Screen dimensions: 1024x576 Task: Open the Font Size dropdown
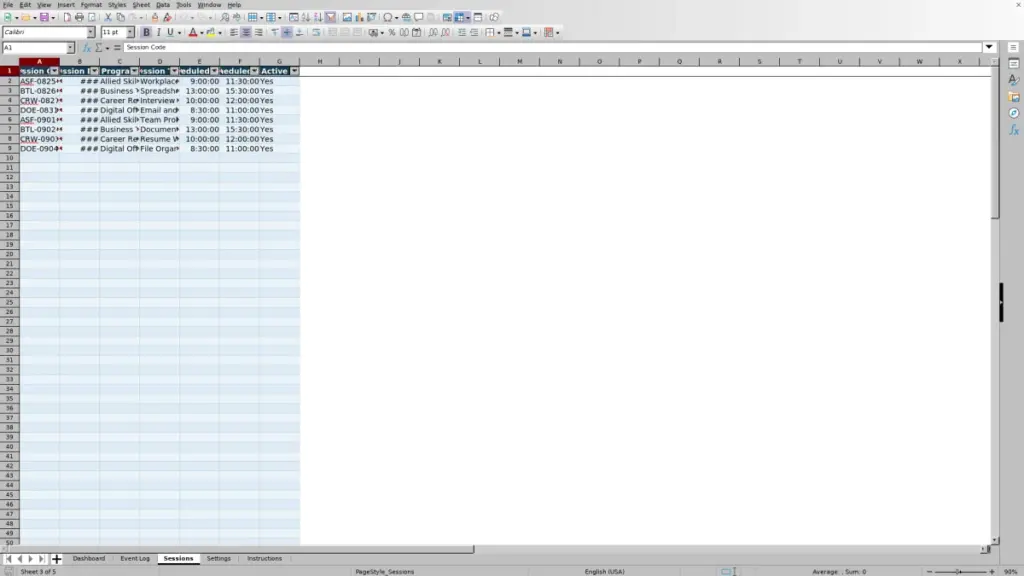coord(130,32)
